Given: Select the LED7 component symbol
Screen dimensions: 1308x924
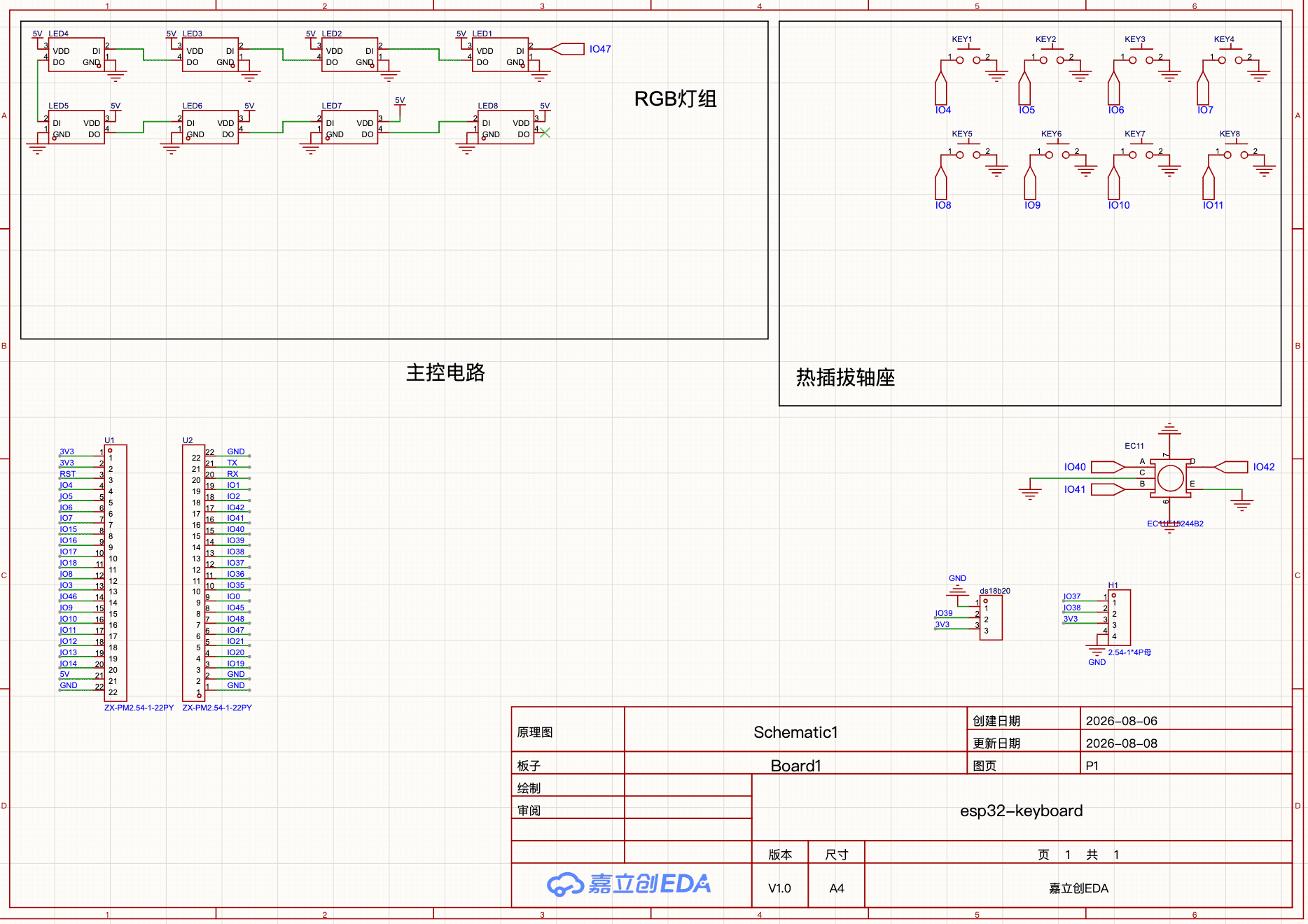Looking at the screenshot, I should point(349,127).
